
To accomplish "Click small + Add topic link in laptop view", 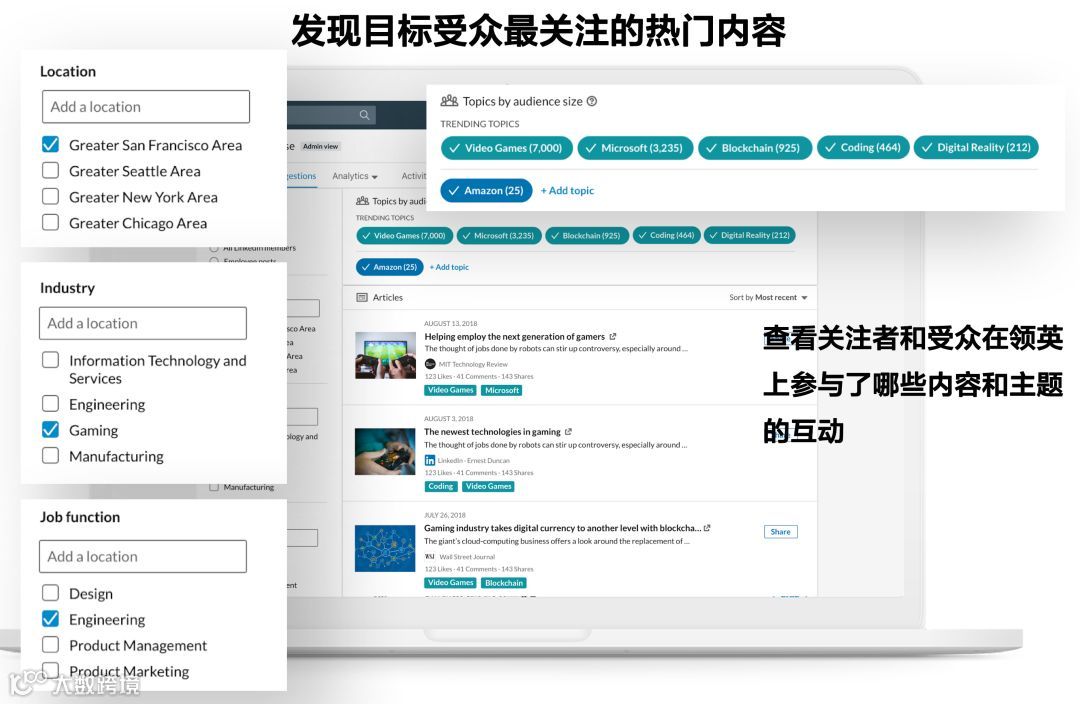I will (x=449, y=267).
